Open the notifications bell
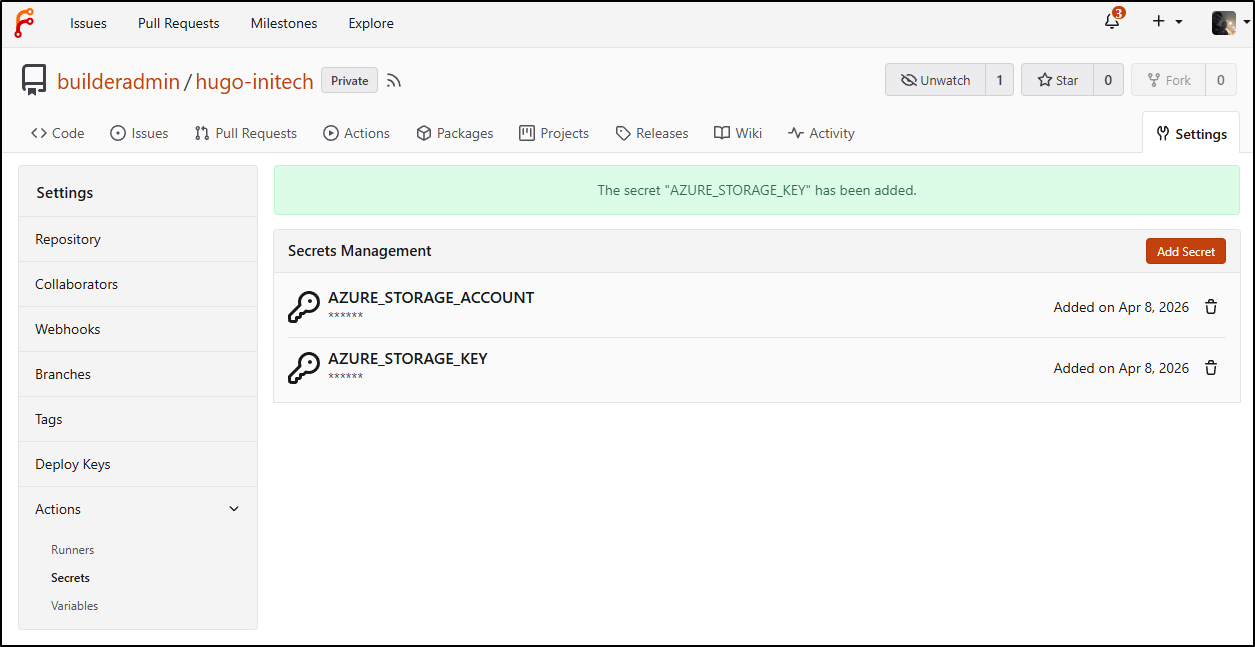The height and width of the screenshot is (647, 1255). pyautogui.click(x=1112, y=22)
